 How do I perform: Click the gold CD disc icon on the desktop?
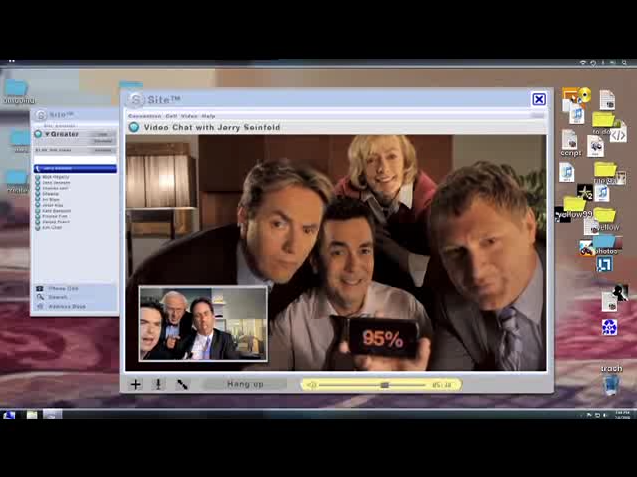[x=584, y=95]
